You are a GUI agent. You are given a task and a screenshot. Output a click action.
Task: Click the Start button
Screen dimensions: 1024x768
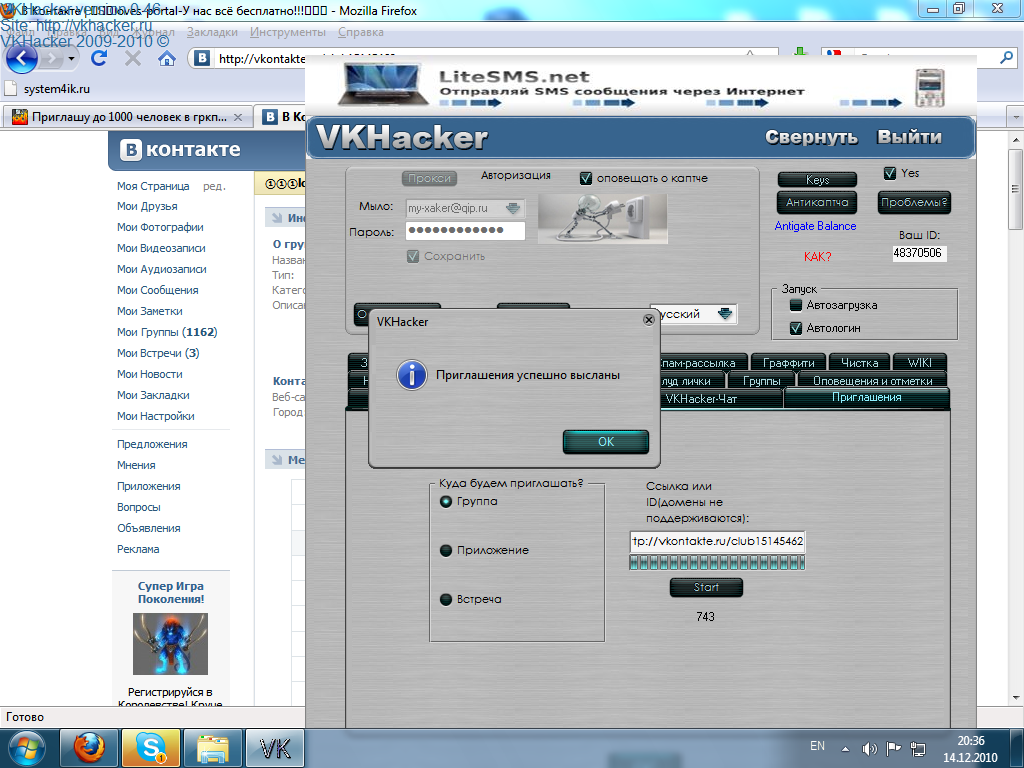coord(706,588)
